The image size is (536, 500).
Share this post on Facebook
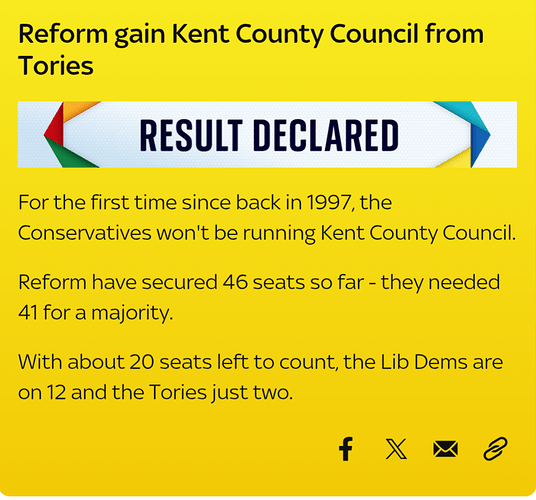346,449
